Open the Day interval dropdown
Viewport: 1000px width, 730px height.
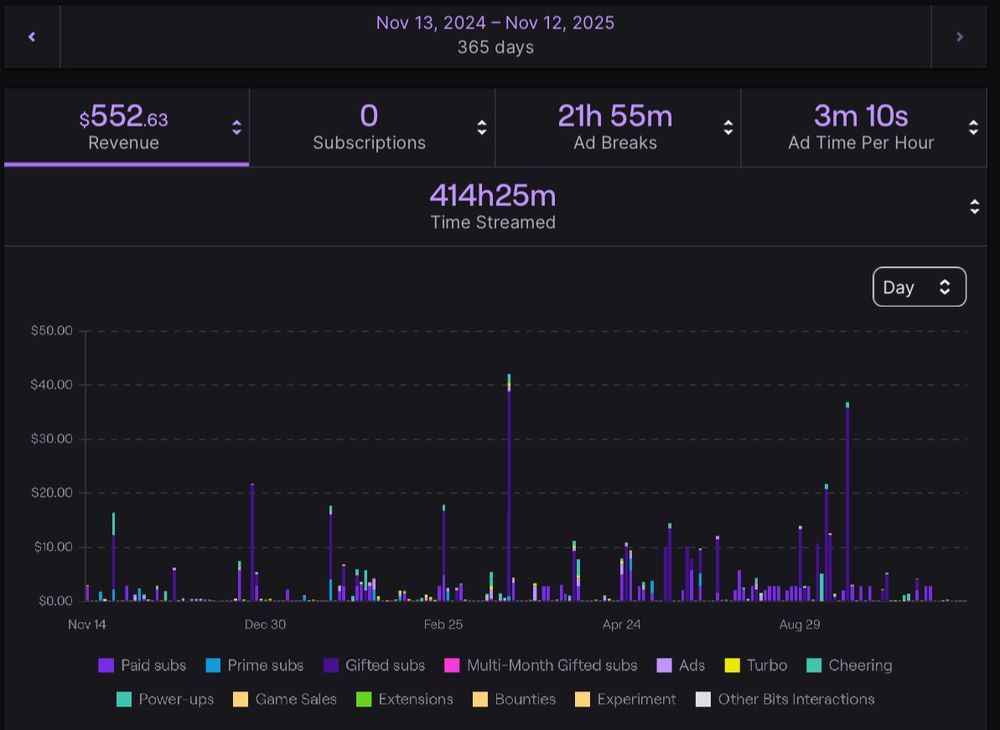pyautogui.click(x=919, y=287)
